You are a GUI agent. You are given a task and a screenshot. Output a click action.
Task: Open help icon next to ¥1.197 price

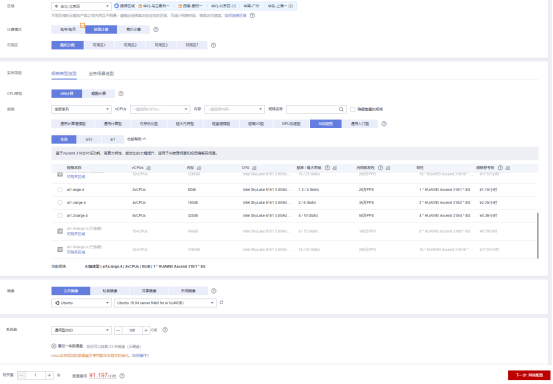(122, 376)
